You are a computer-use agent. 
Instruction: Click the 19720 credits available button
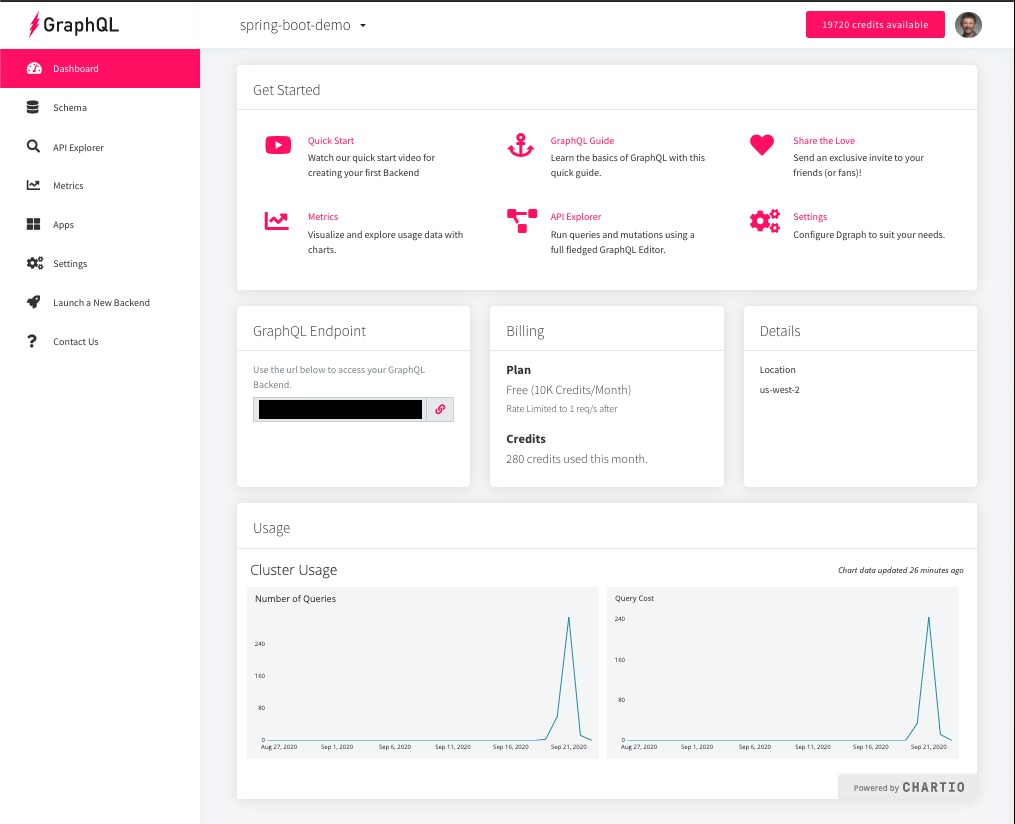874,24
